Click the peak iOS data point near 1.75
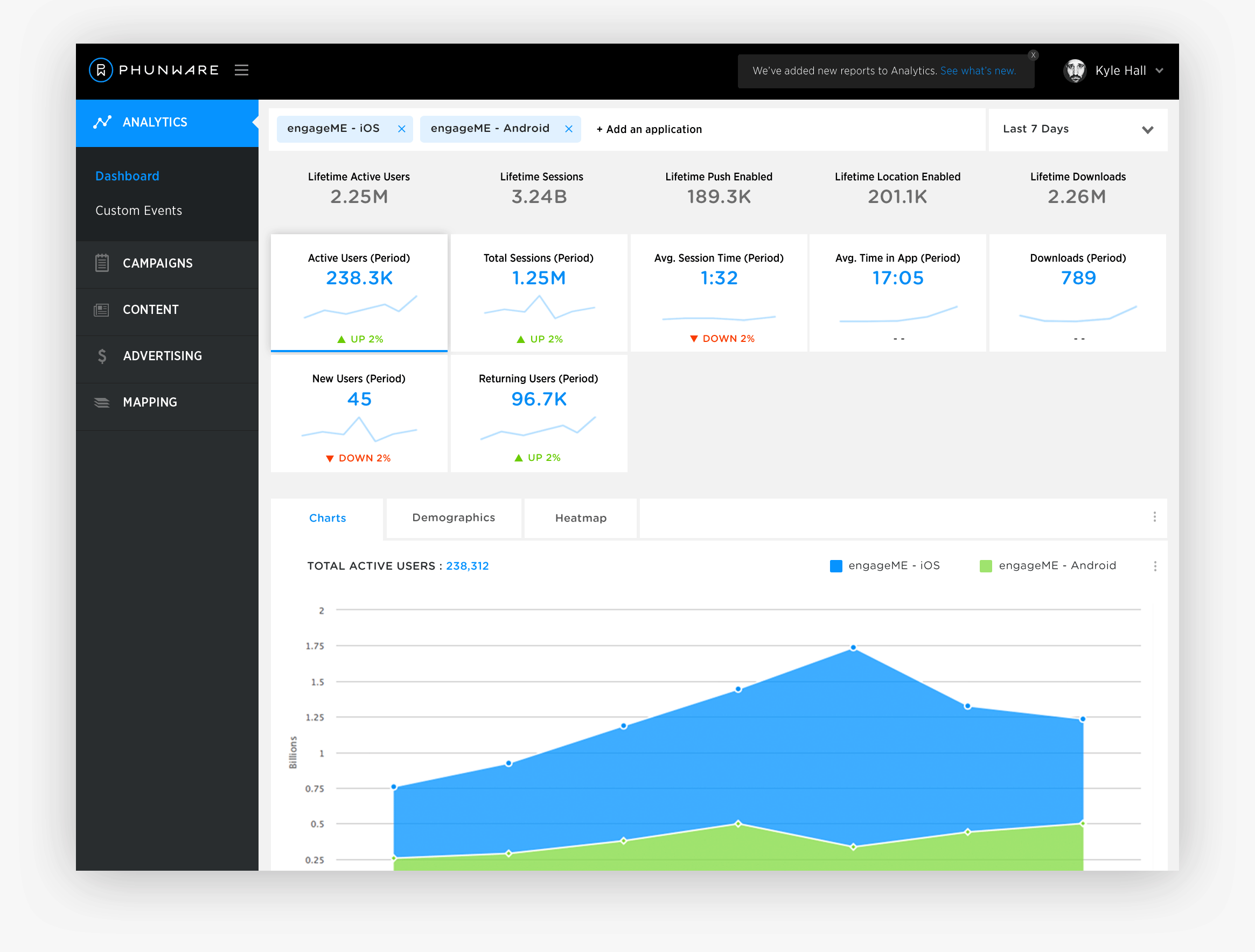 853,647
